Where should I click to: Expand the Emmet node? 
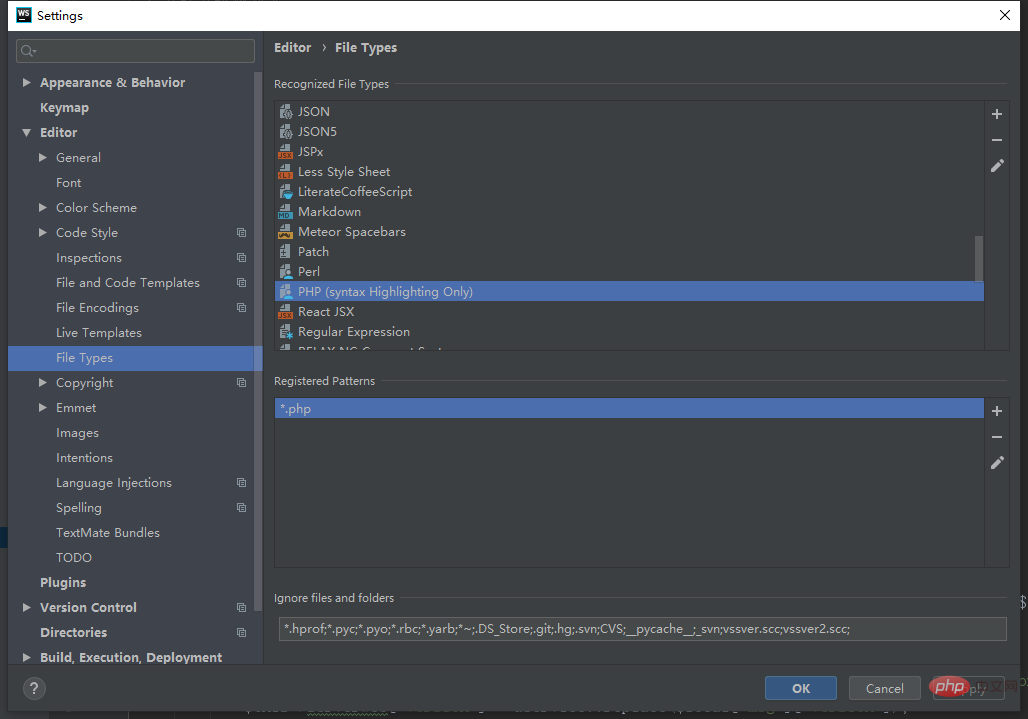tap(43, 408)
